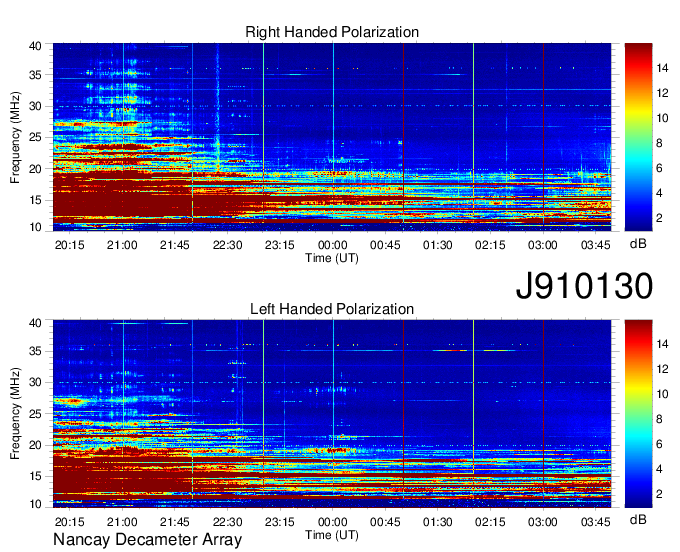
Task: Click 21:45 time tick of Left Handed plot
Action: point(175,522)
